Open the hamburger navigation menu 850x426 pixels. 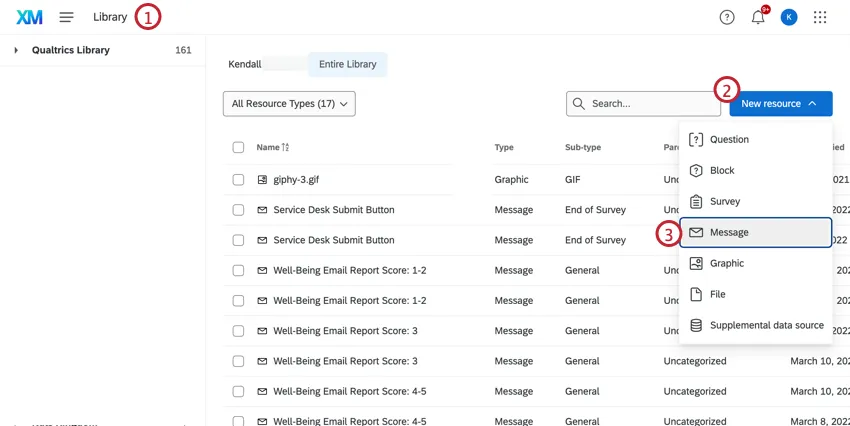pyautogui.click(x=66, y=17)
